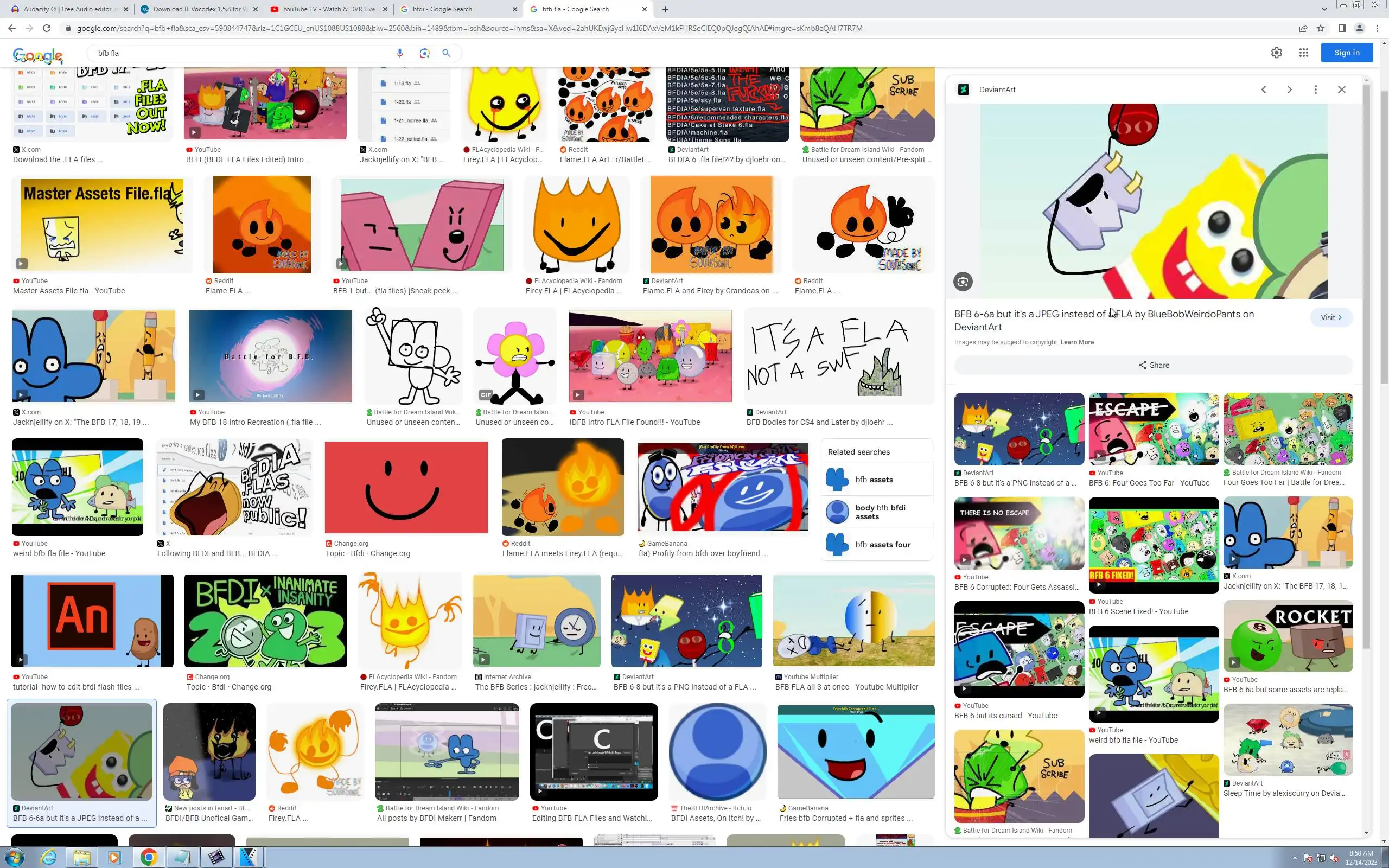Open Google quick settings gear

(x=1276, y=53)
